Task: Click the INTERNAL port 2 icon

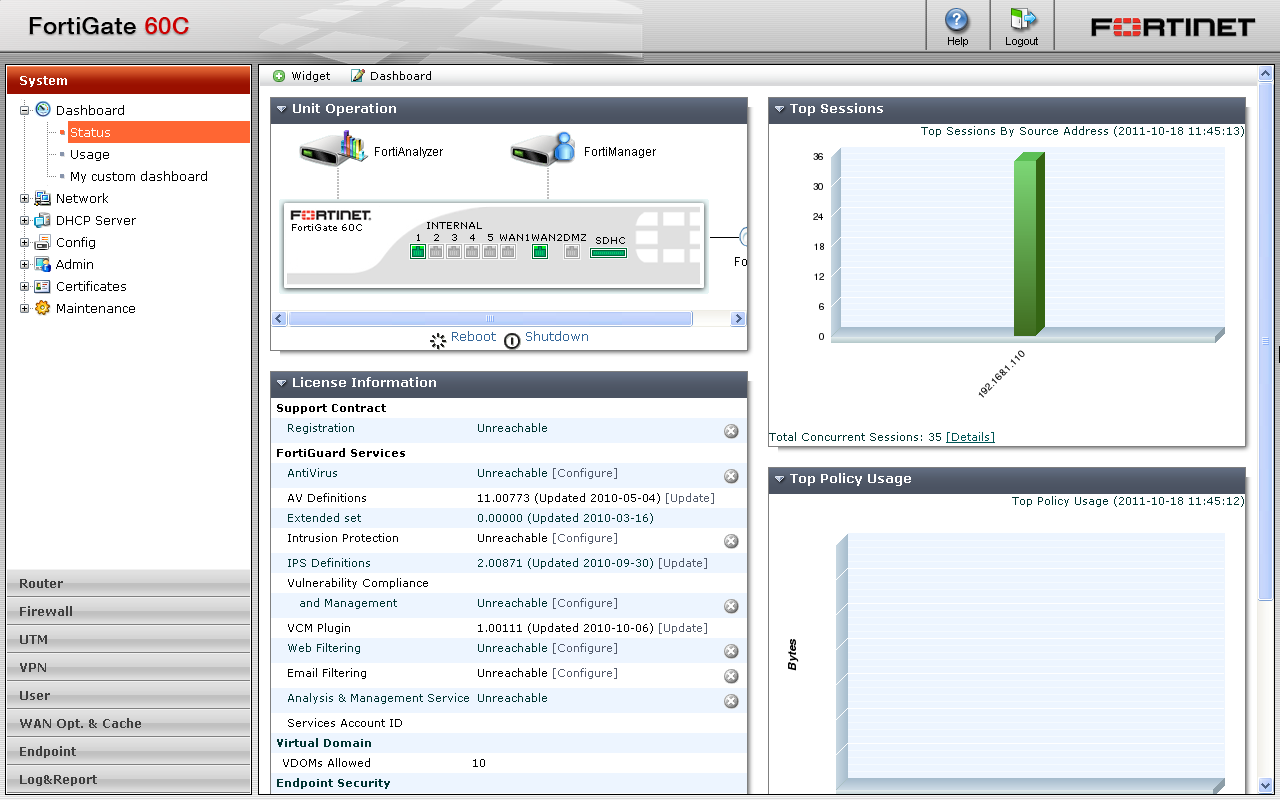Action: 436,252
